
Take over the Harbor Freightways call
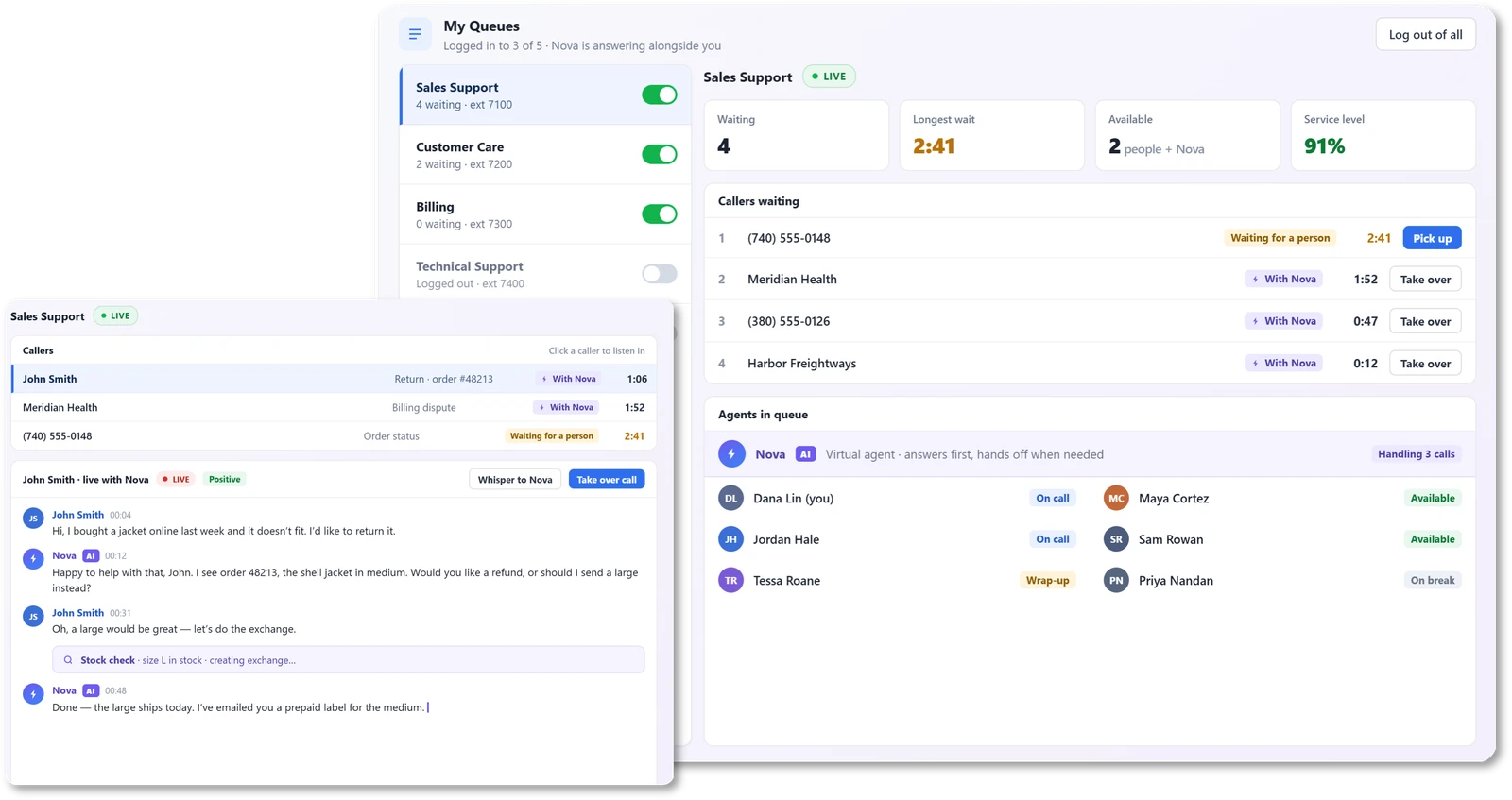click(1425, 364)
